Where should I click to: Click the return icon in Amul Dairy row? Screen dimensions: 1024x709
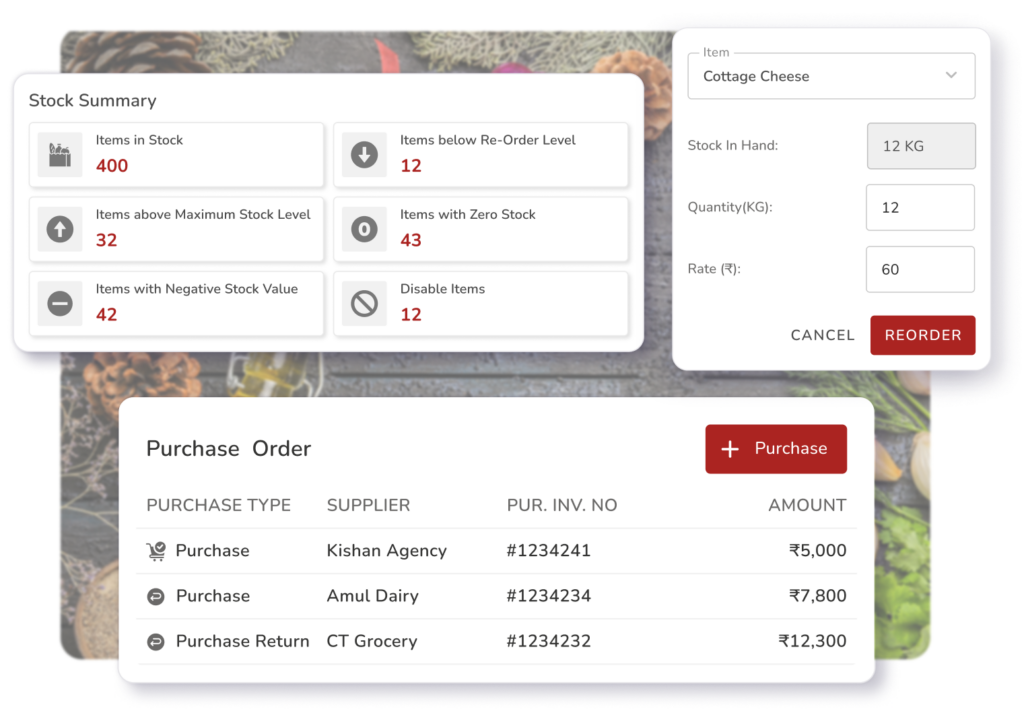click(x=156, y=596)
